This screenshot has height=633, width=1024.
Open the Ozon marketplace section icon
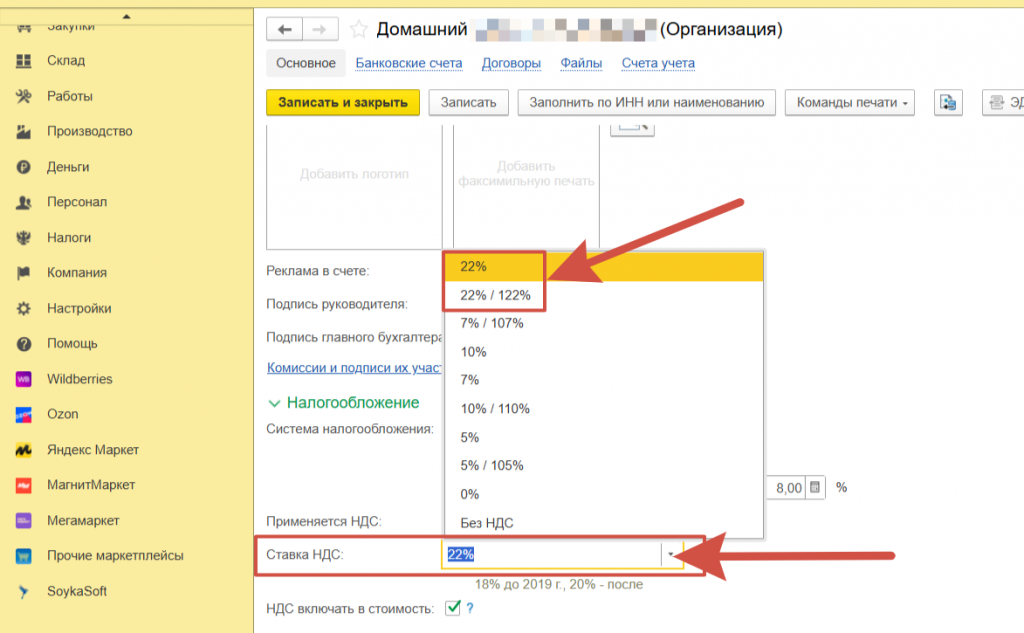(x=24, y=414)
